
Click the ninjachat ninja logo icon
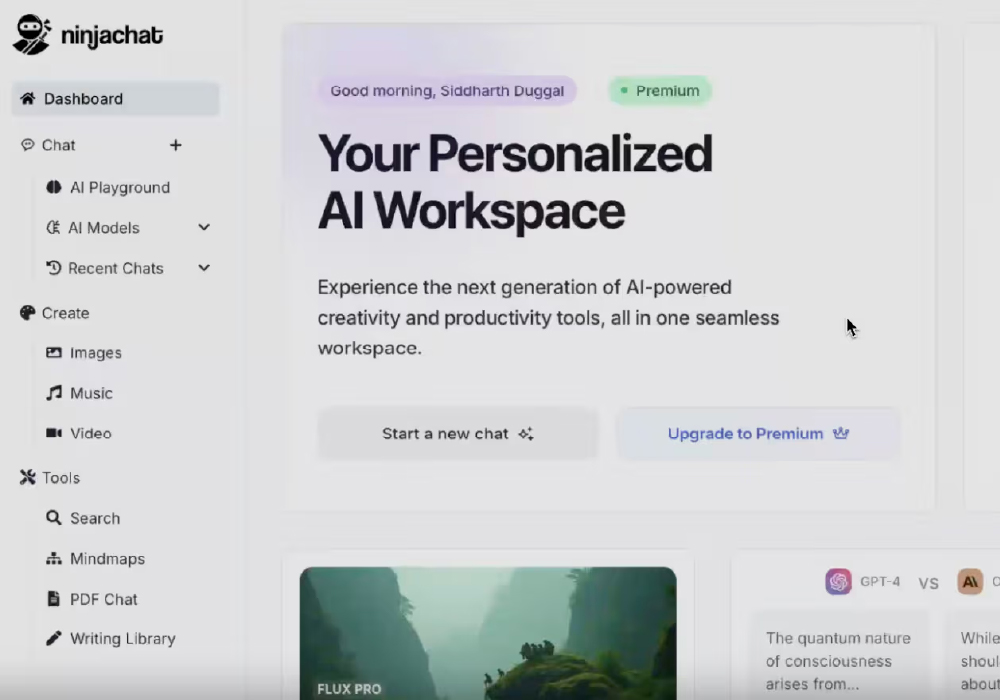pos(31,35)
